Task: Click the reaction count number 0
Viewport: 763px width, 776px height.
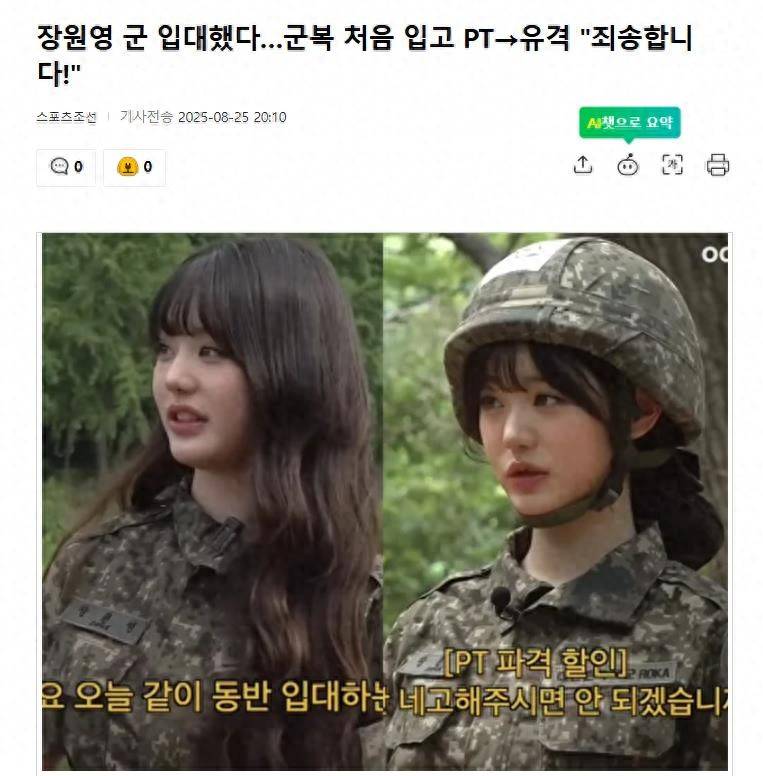Action: [x=147, y=167]
